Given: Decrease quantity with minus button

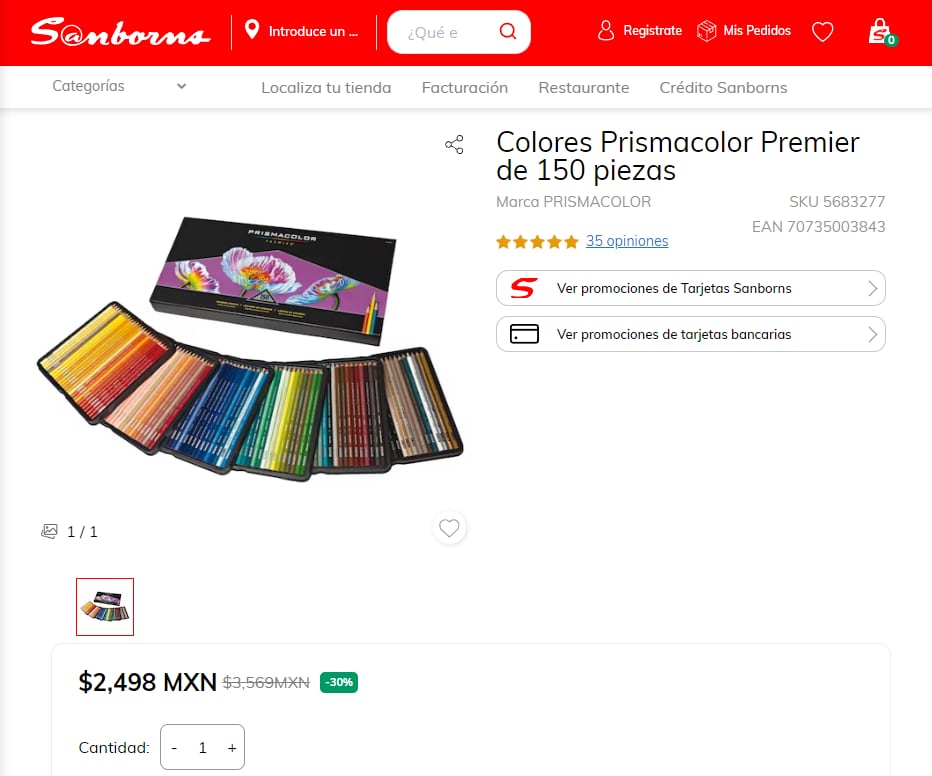Looking at the screenshot, I should pos(174,747).
